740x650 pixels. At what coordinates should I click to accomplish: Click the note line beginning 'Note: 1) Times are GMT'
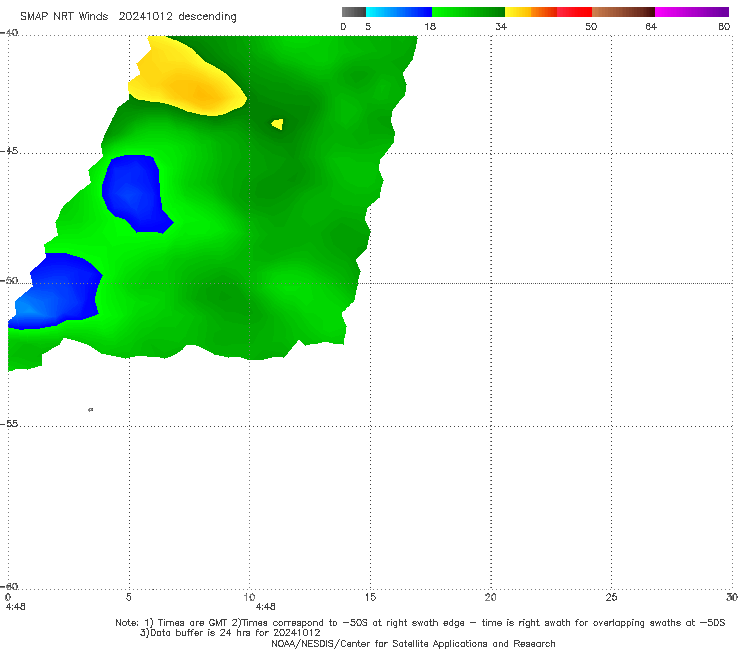420,623
